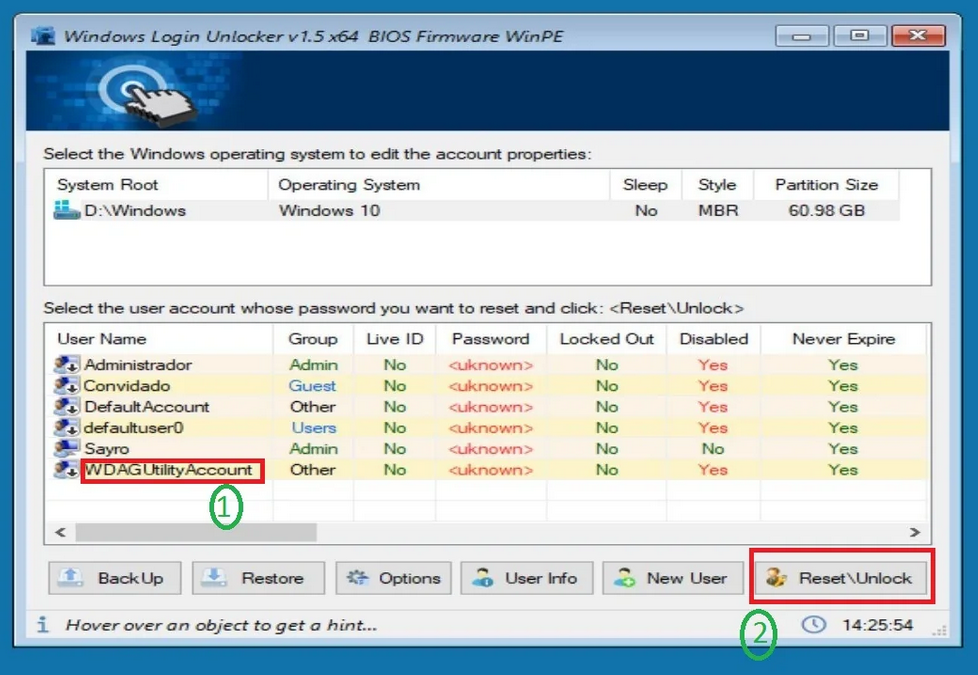Click the D:\Windows system drive icon
This screenshot has width=978, height=675.
(67, 210)
